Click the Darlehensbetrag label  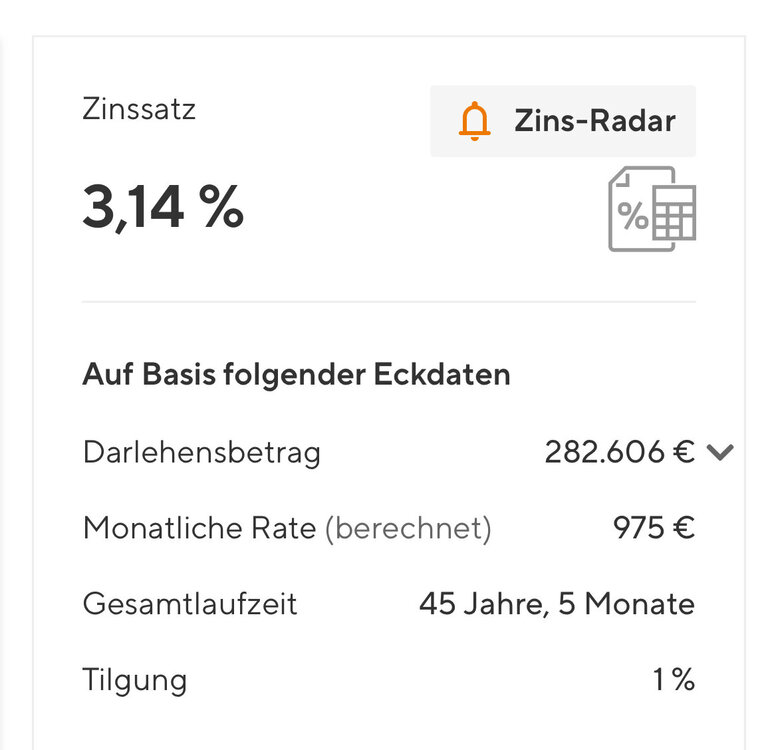pos(202,453)
